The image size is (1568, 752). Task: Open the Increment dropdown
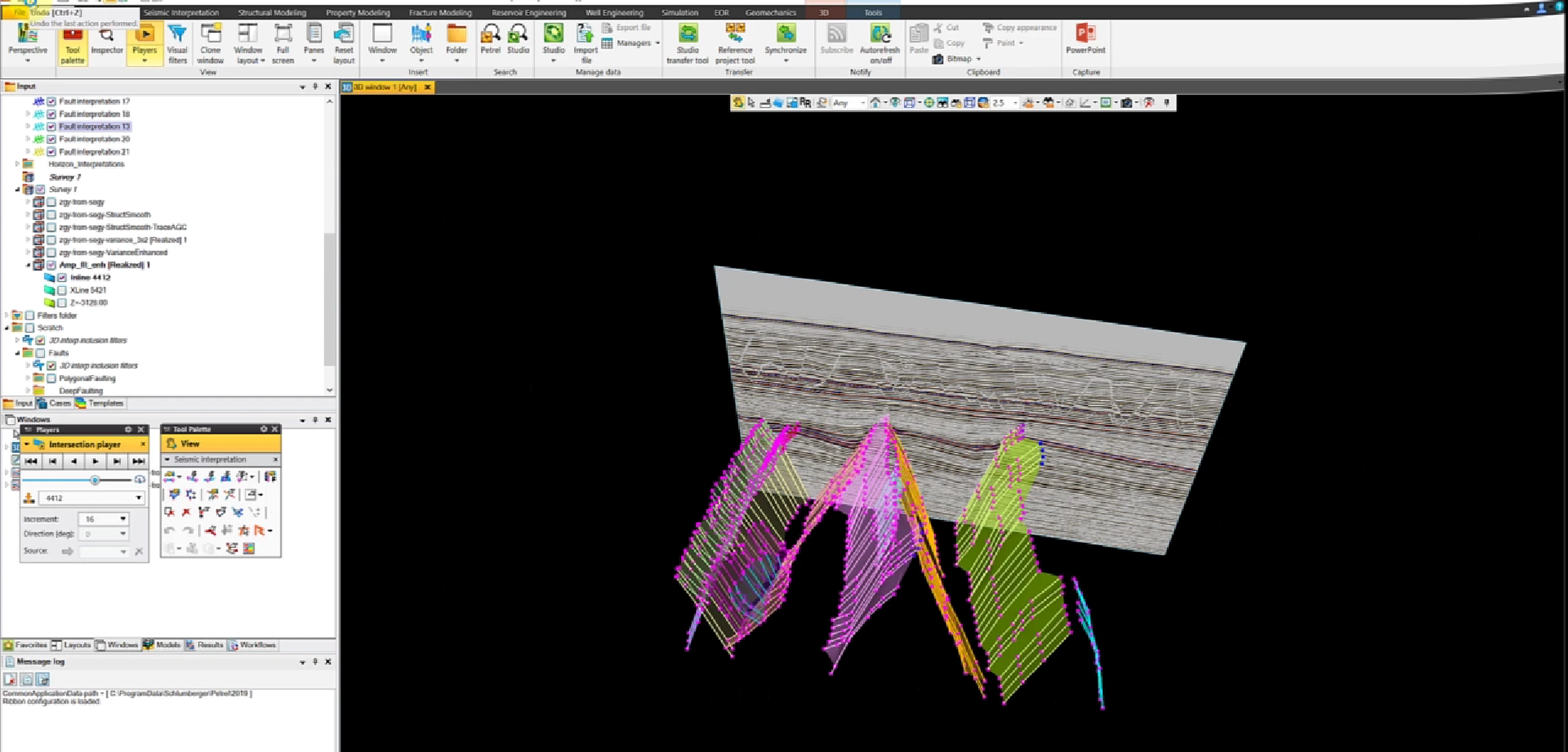pos(123,519)
